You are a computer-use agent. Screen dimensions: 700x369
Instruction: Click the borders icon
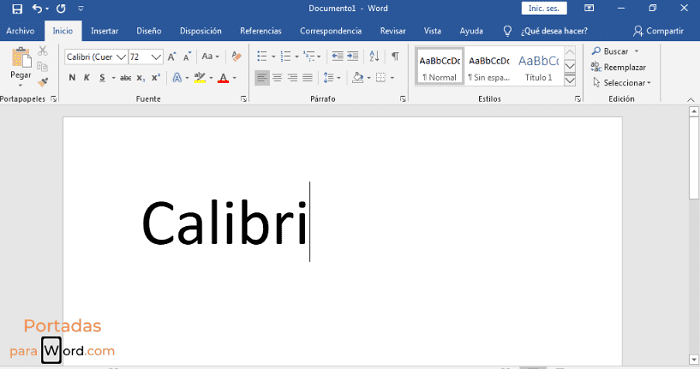(380, 78)
